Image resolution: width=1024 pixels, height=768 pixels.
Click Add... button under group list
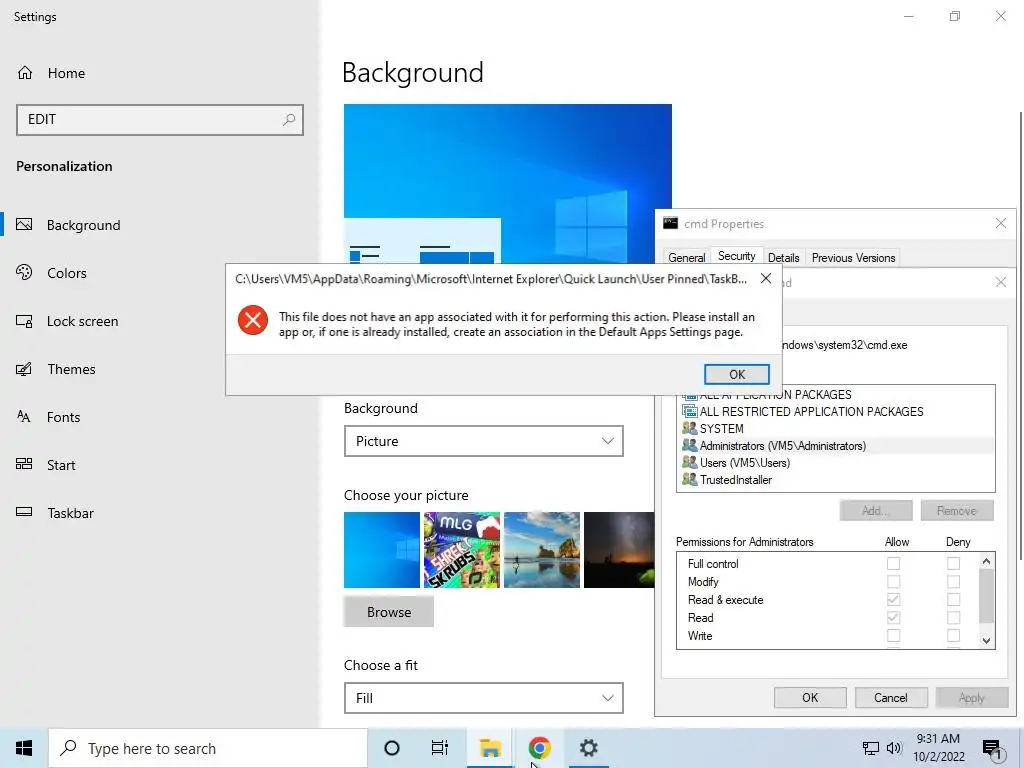pyautogui.click(x=876, y=511)
